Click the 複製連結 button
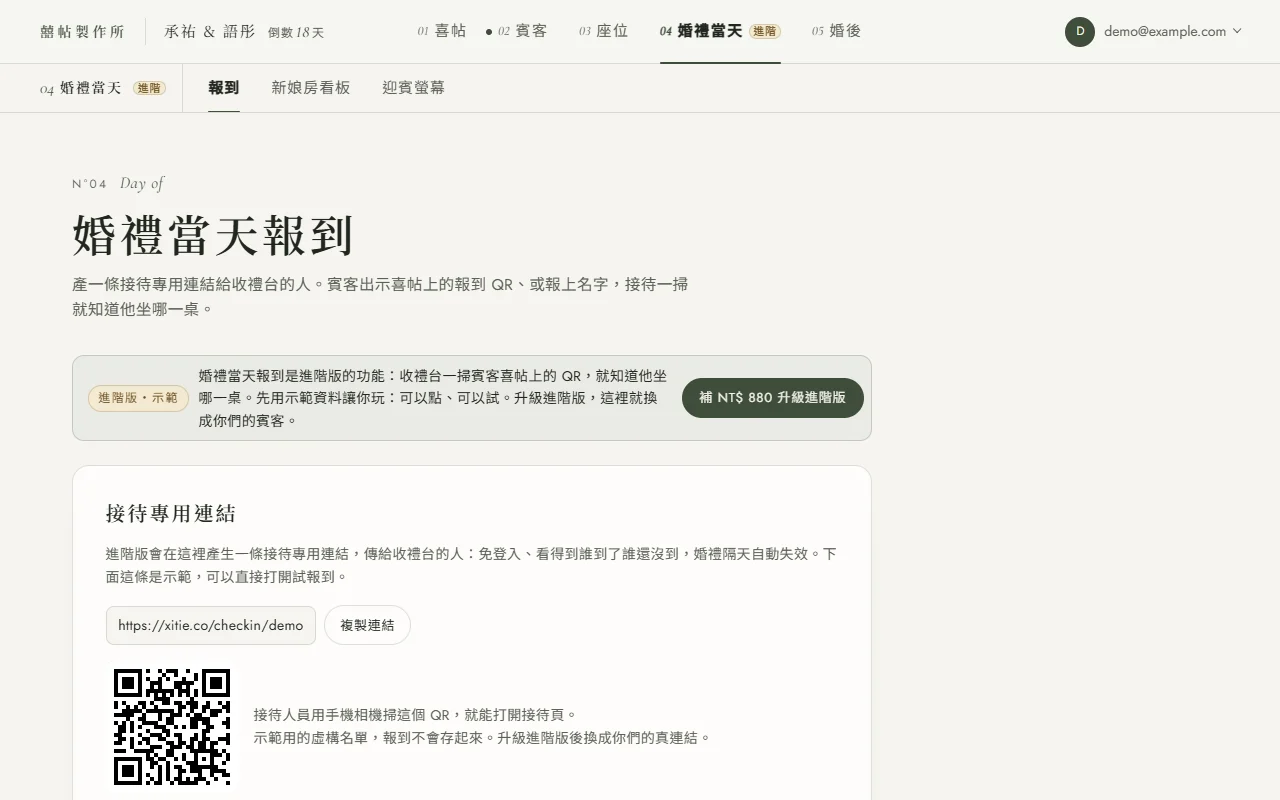The image size is (1280, 800). coord(367,625)
